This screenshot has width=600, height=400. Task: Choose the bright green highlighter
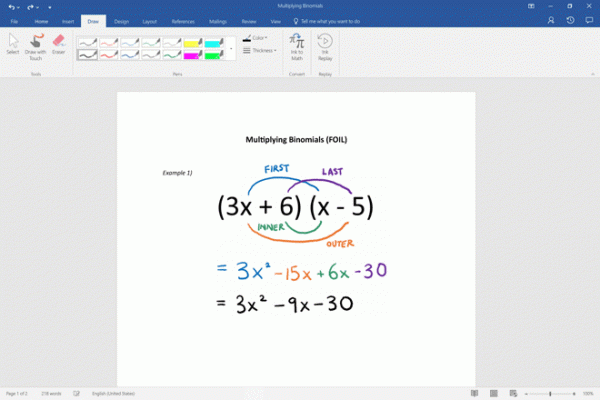coord(214,55)
